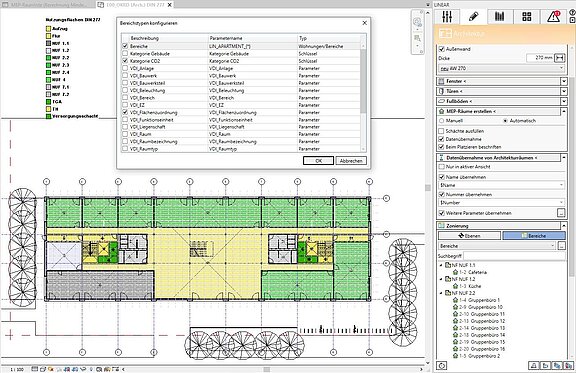The width and height of the screenshot is (576, 373).
Task: Select the Manuell radio button
Action: 442,121
